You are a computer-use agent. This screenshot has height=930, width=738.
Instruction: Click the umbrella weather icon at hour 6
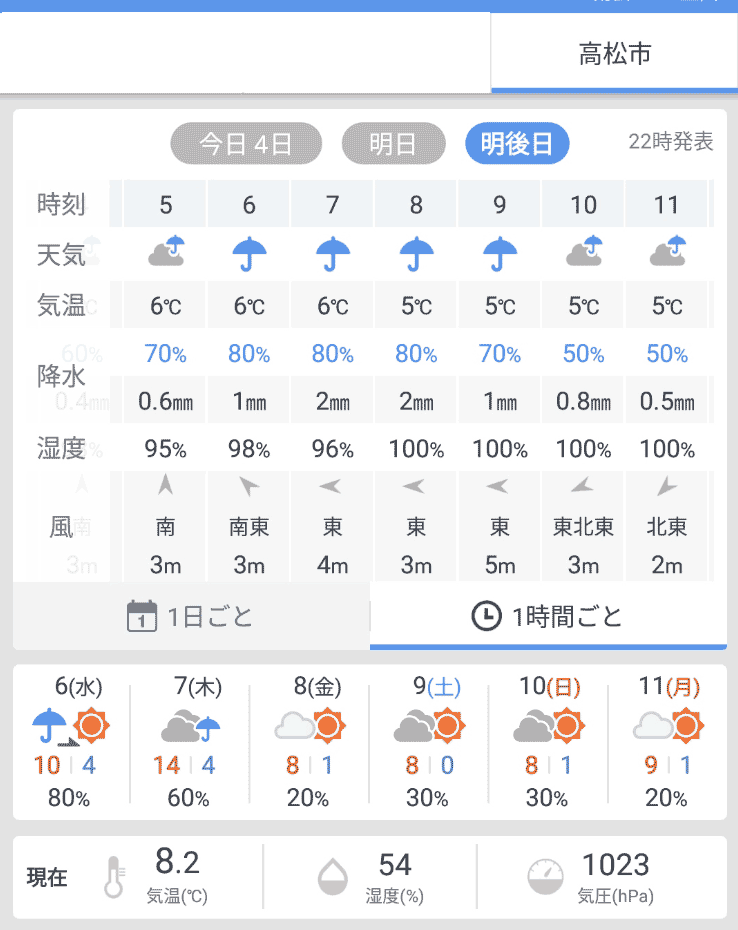(249, 253)
